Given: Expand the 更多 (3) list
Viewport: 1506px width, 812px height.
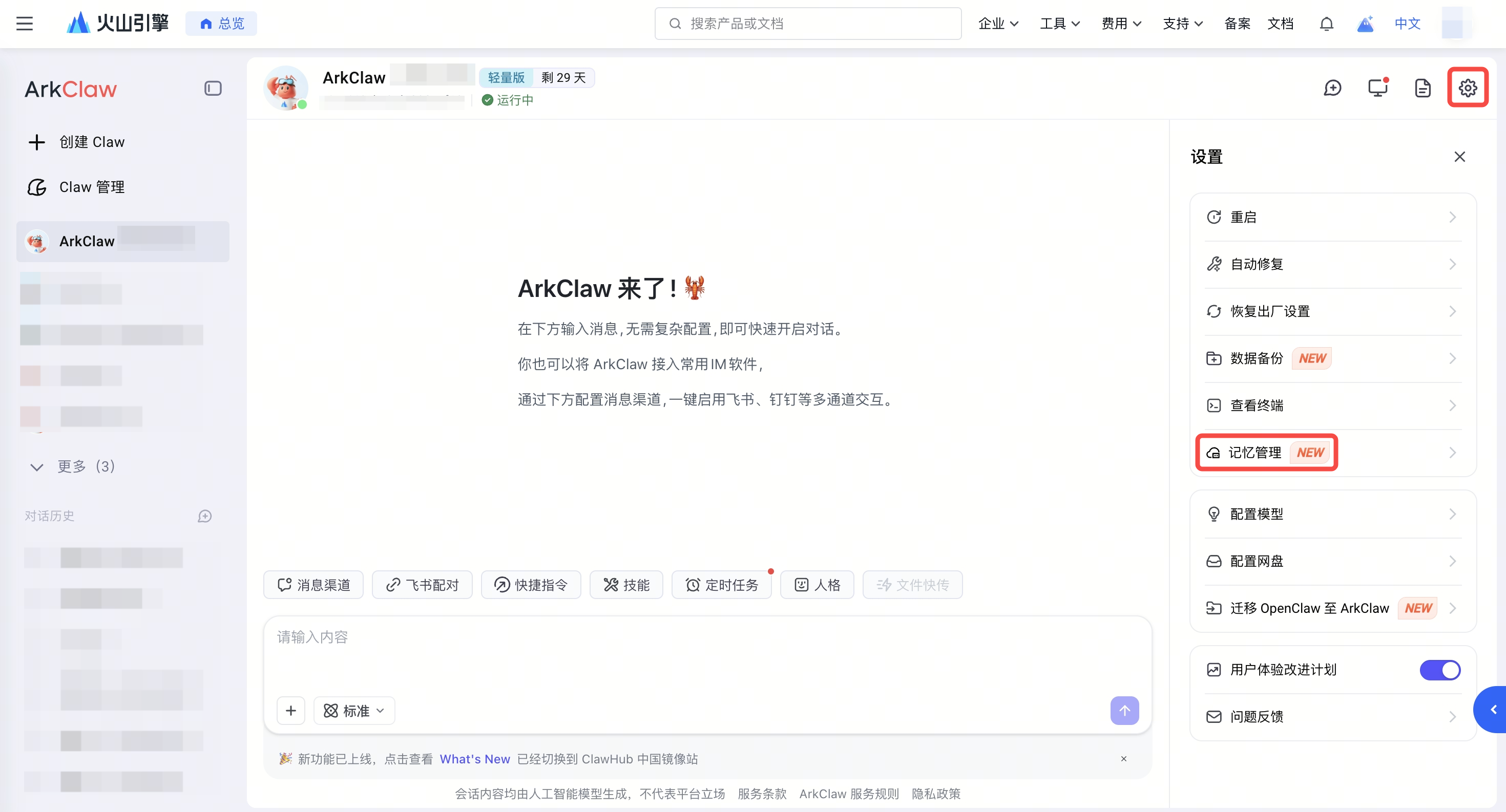Looking at the screenshot, I should [x=73, y=466].
